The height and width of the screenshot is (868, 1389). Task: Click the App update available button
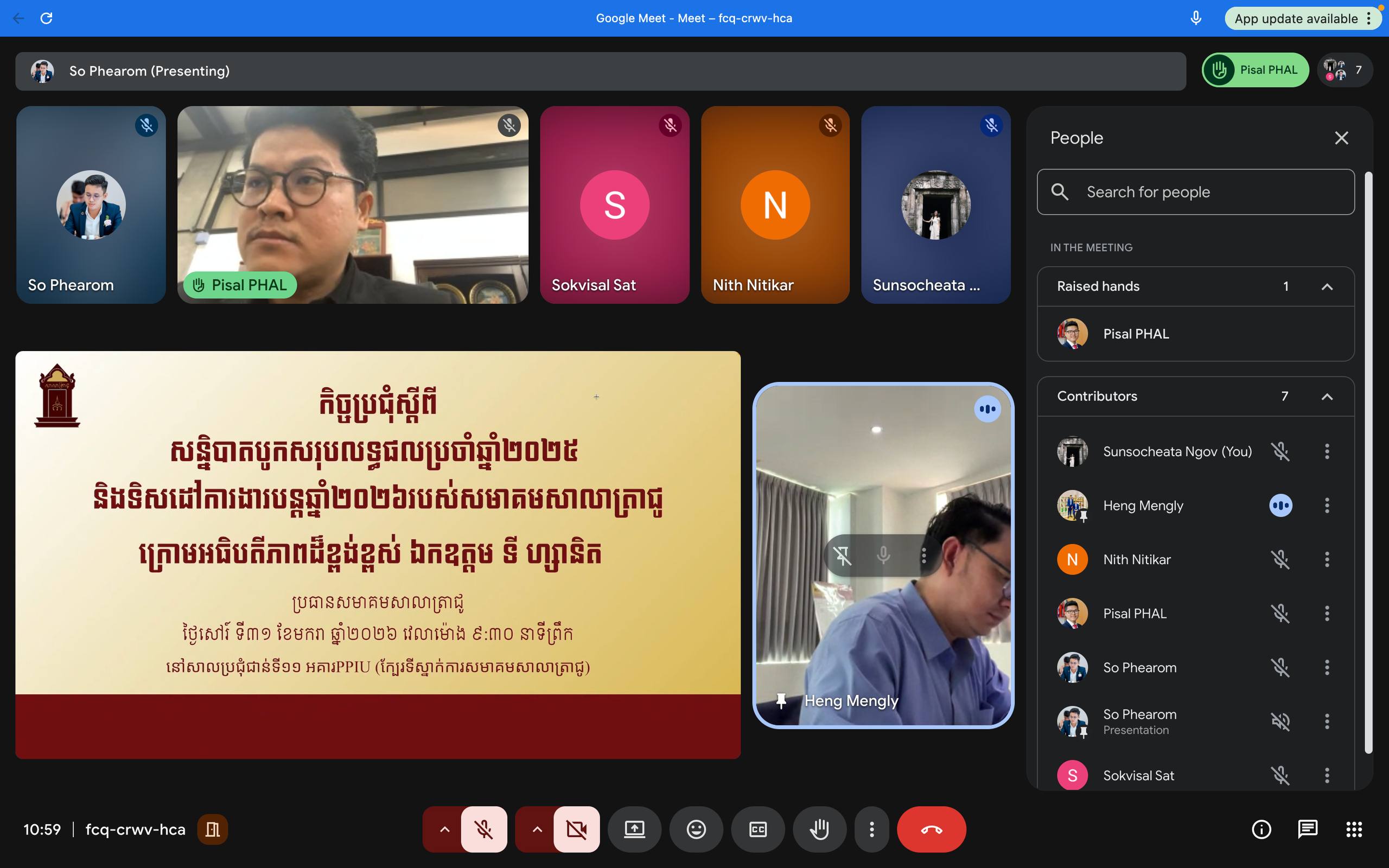click(1296, 18)
